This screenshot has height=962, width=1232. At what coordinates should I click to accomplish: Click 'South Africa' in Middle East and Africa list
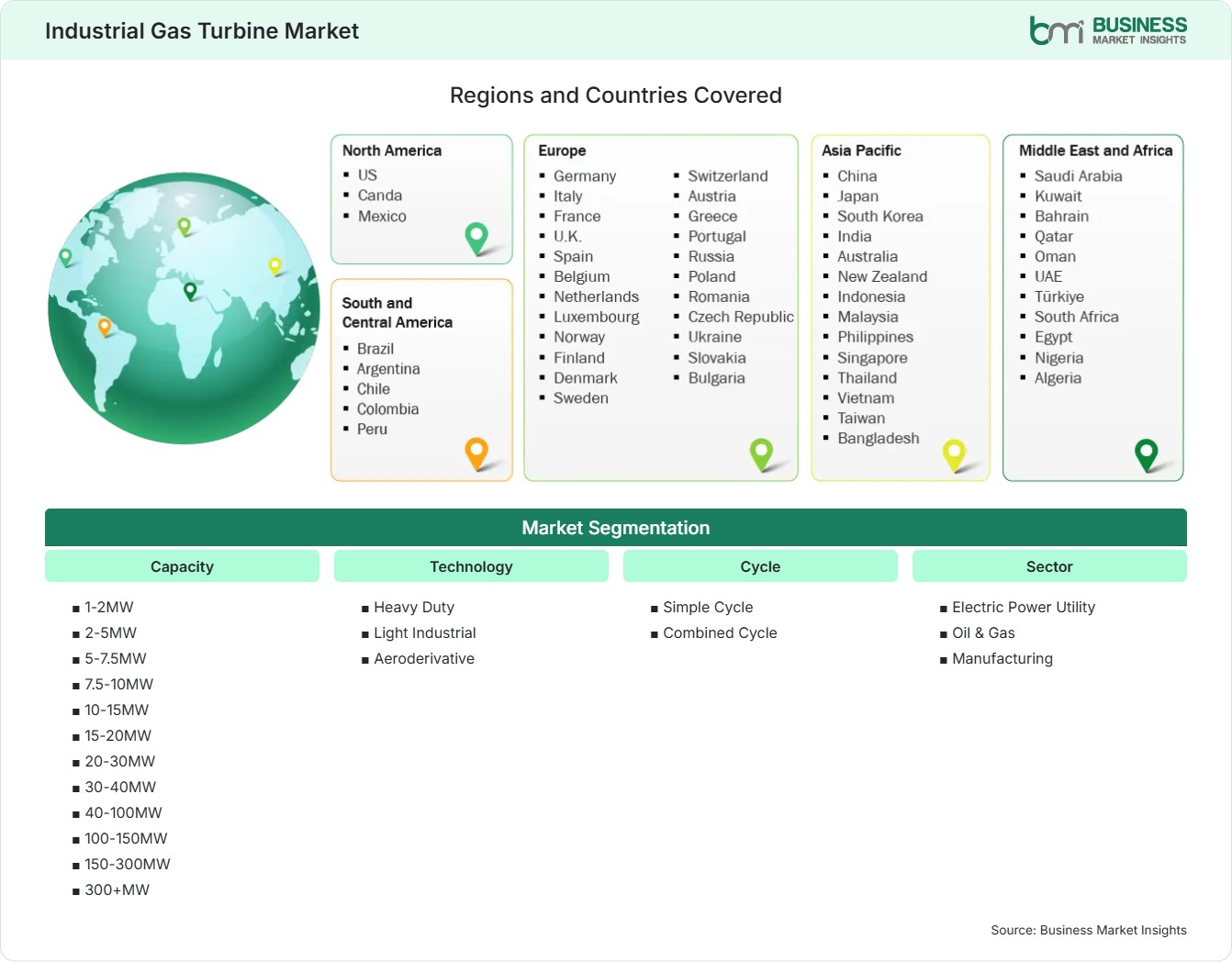(1077, 317)
